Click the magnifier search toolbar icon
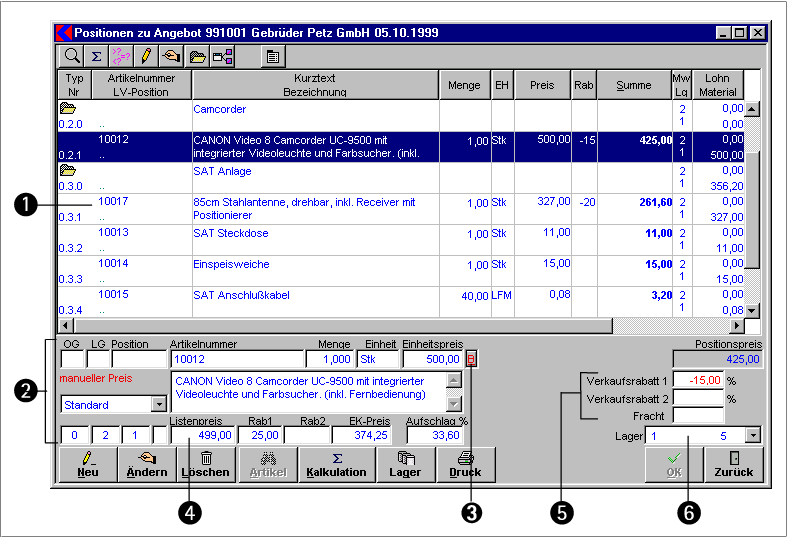The width and height of the screenshot is (788, 538). pos(71,56)
